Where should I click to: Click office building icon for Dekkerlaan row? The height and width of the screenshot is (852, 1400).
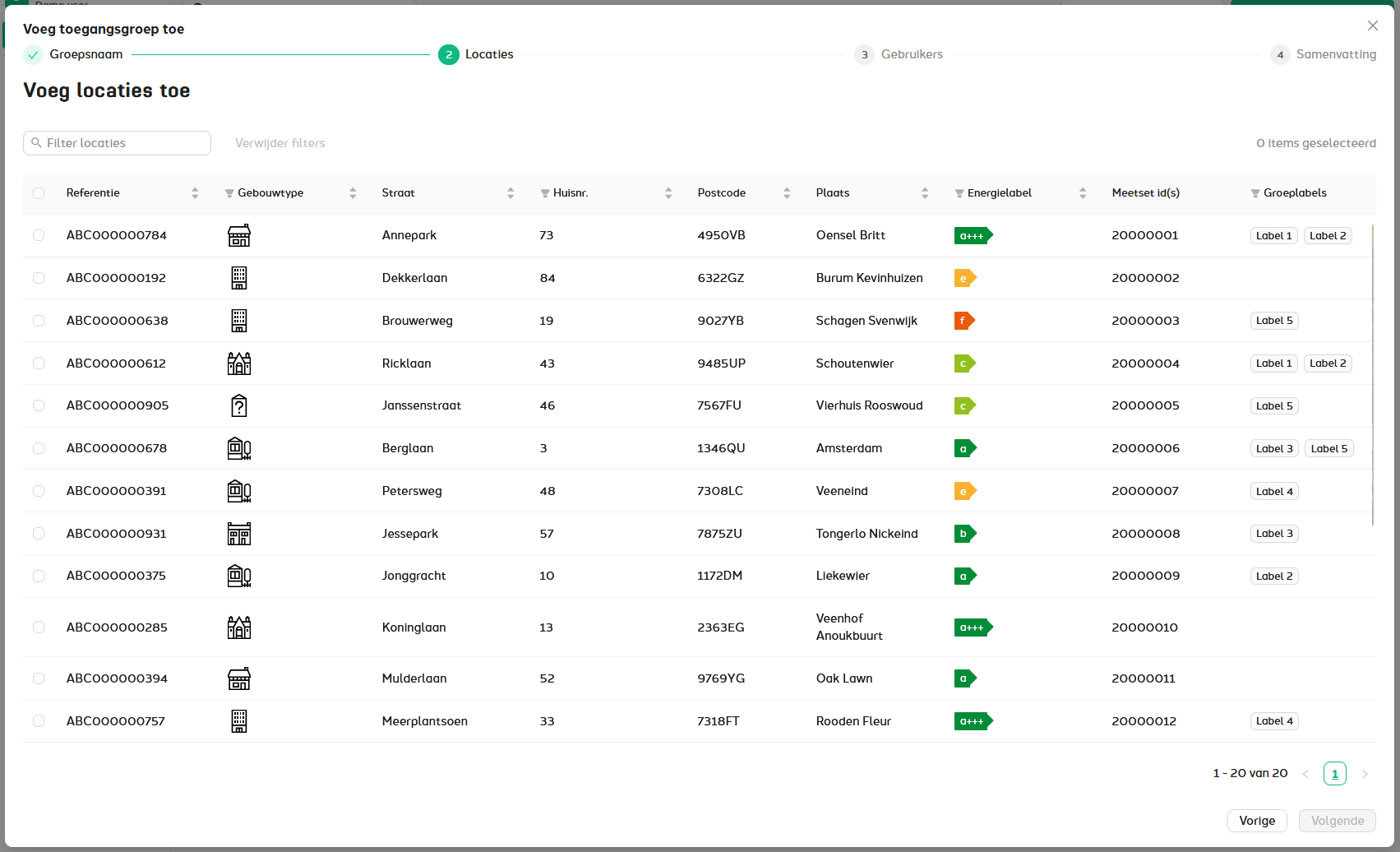[238, 278]
